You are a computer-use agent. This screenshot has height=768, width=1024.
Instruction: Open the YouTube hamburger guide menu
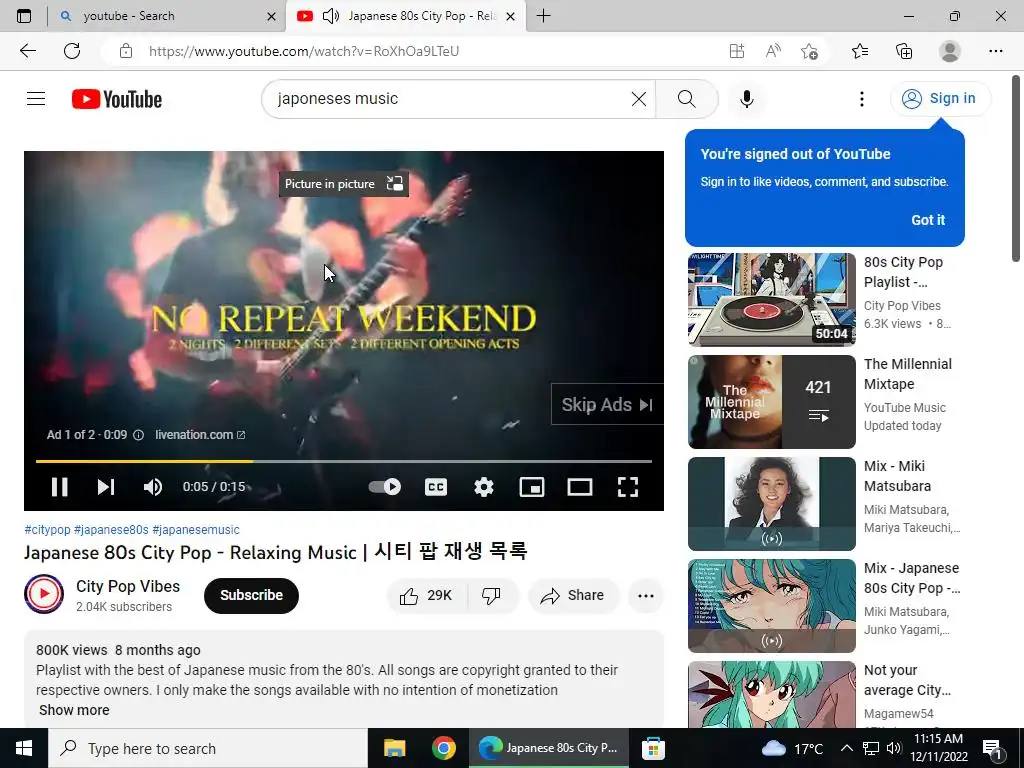36,99
